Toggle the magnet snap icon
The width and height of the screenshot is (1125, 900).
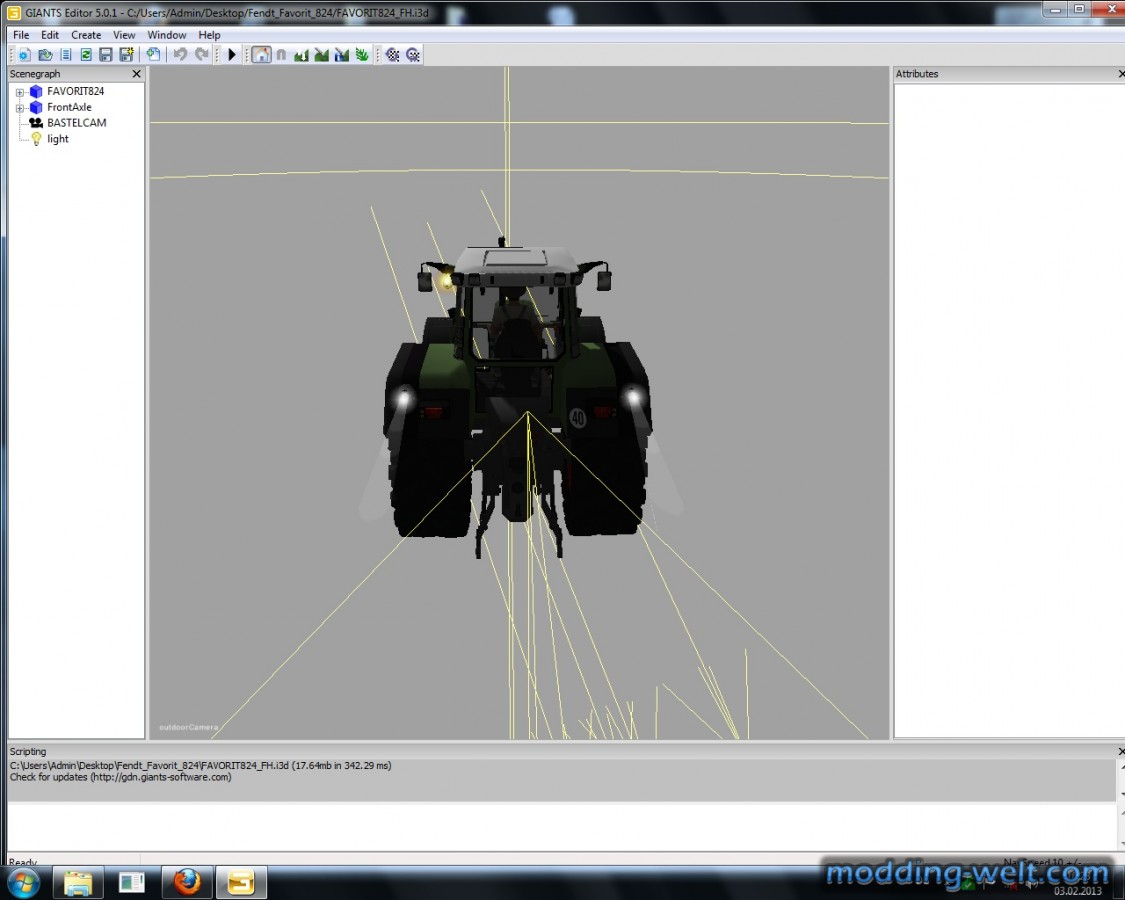click(281, 55)
